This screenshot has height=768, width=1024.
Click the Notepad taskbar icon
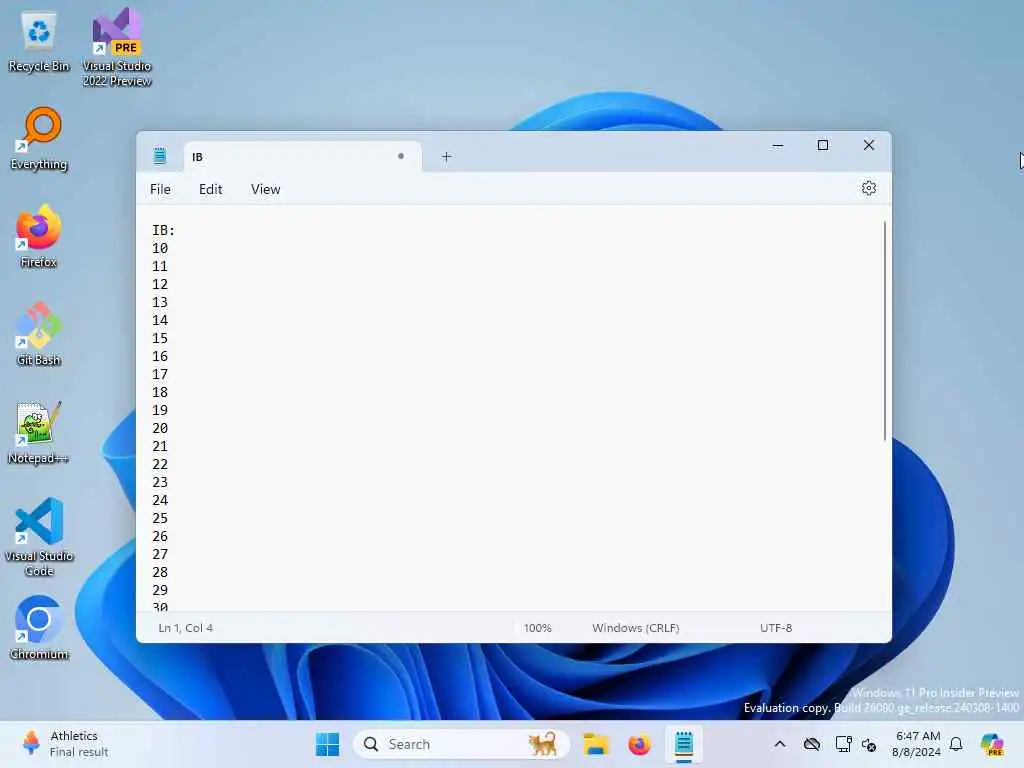point(684,744)
